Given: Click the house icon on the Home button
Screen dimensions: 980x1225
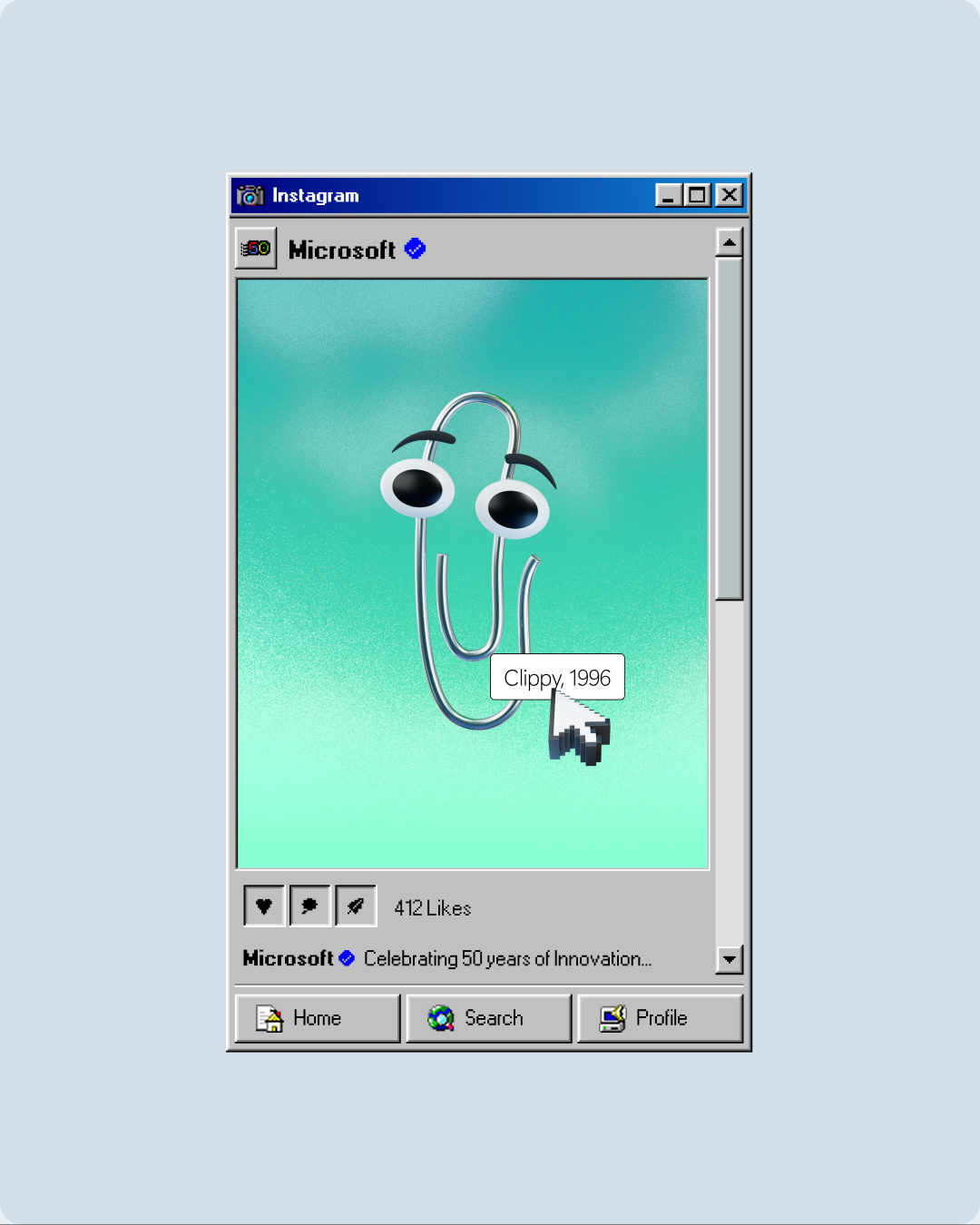Looking at the screenshot, I should pyautogui.click(x=269, y=1019).
